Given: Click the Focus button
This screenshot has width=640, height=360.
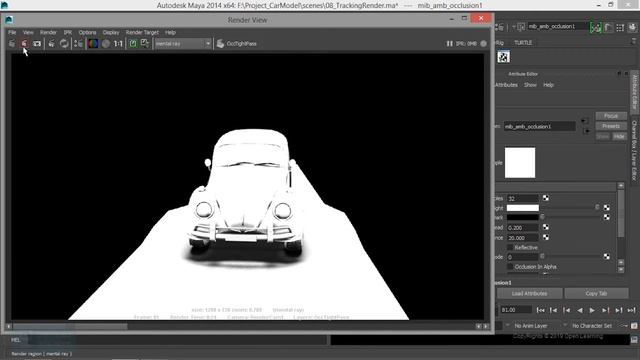Looking at the screenshot, I should 611,116.
